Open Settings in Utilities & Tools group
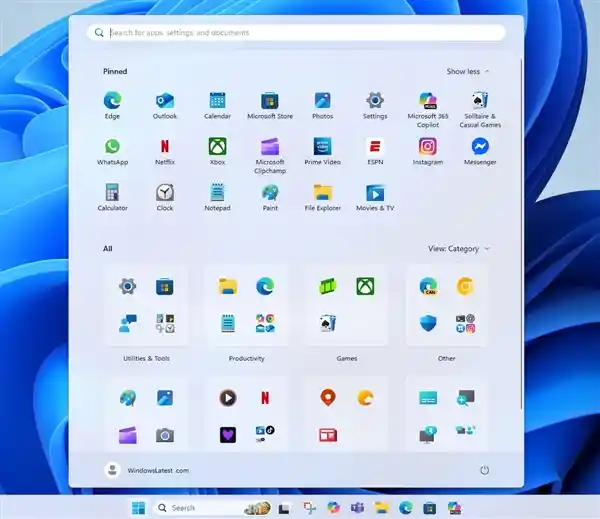Viewport: 600px width, 519px height. 128,286
